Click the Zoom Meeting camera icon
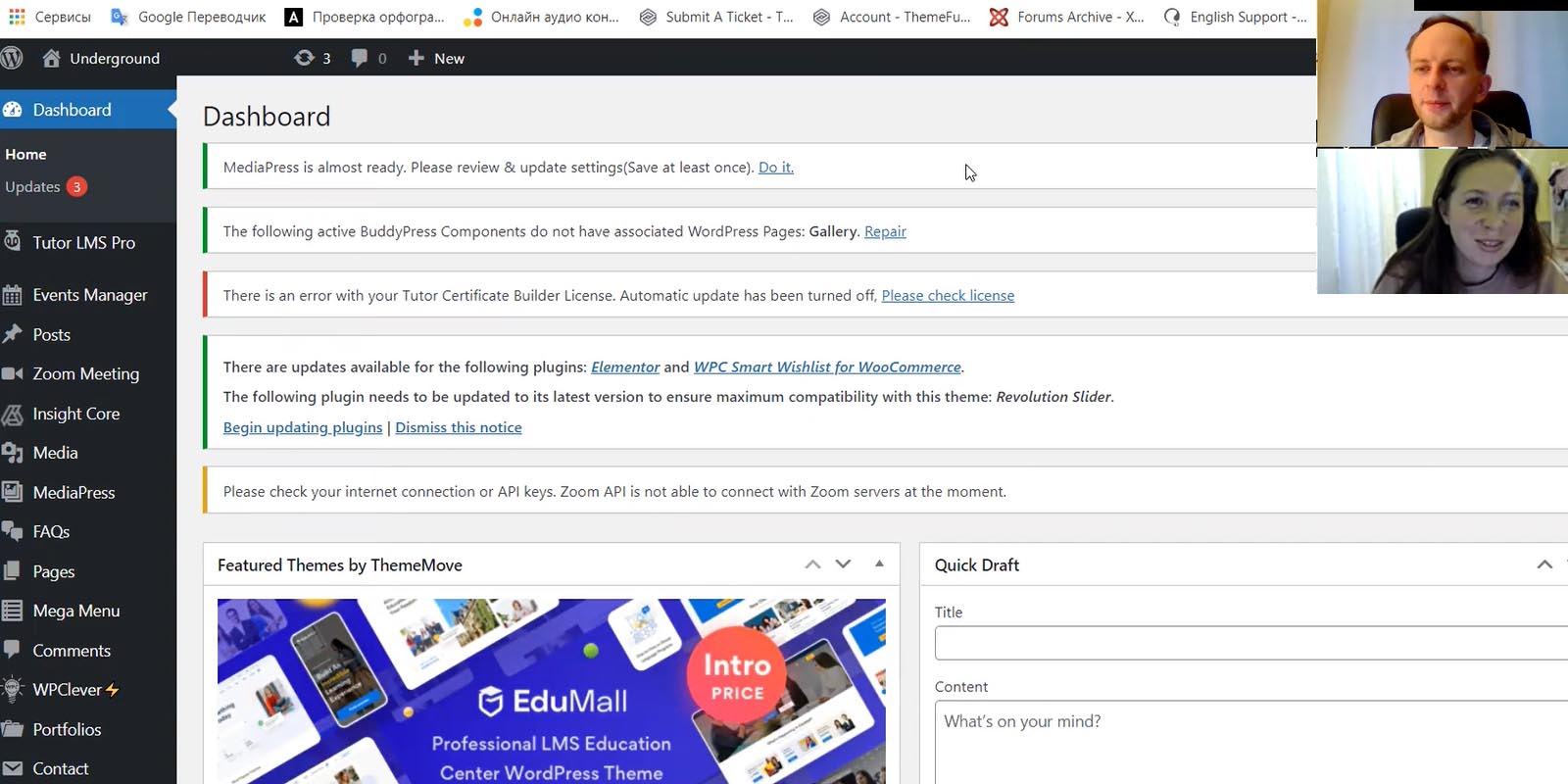1568x784 pixels. [x=13, y=373]
